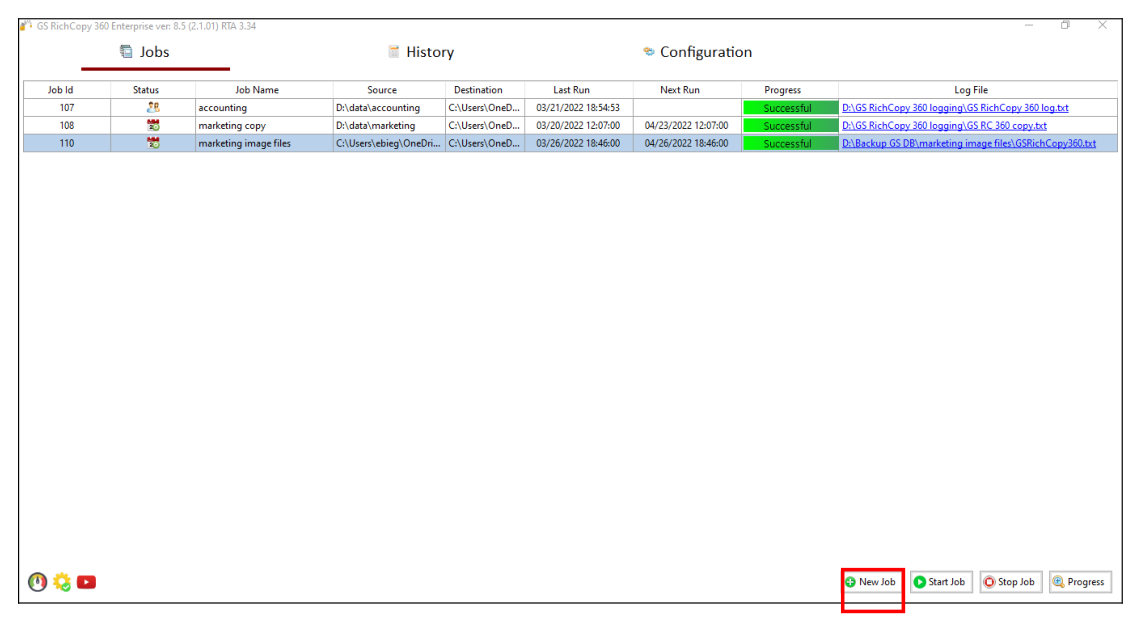
Task: Click the Destination column header
Action: pos(485,89)
